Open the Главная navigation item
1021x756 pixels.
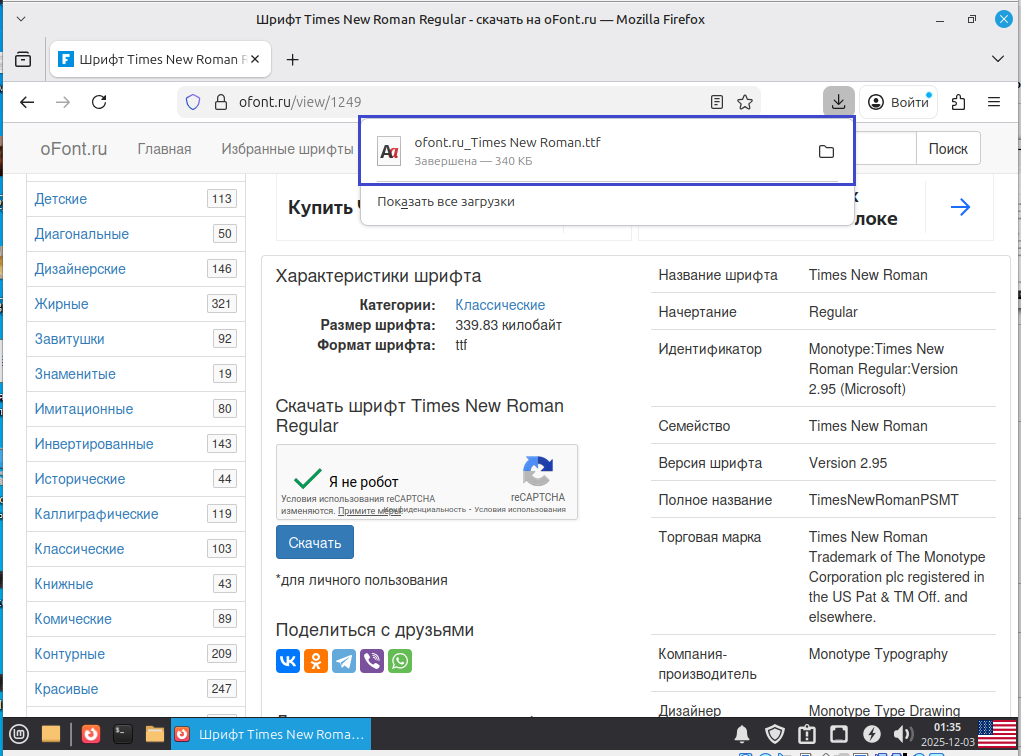tap(164, 149)
